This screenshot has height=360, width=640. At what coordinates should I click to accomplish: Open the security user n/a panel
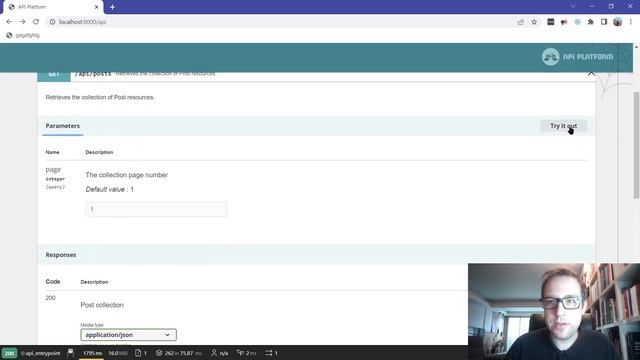220,353
